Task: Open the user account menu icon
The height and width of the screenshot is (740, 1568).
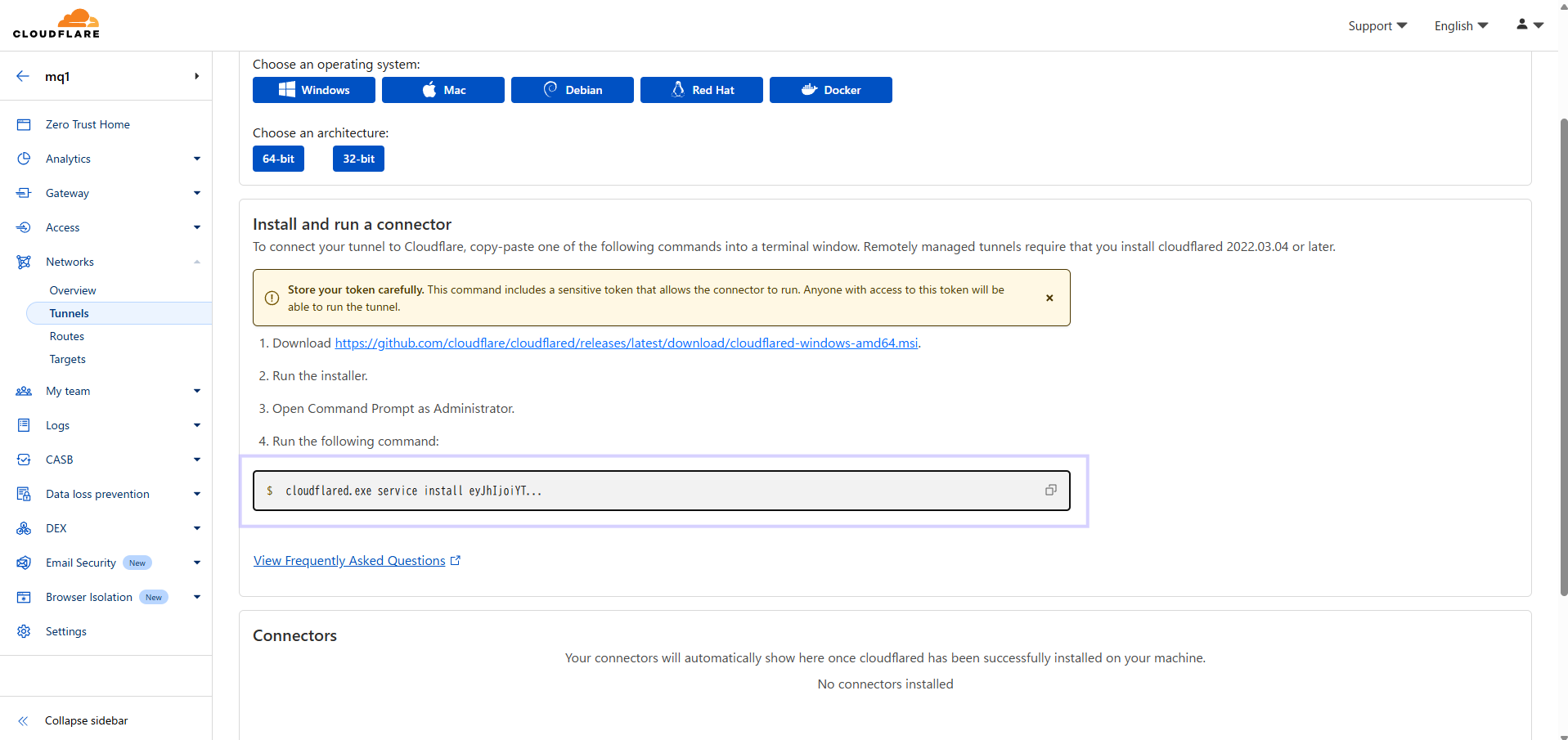Action: pos(1529,25)
